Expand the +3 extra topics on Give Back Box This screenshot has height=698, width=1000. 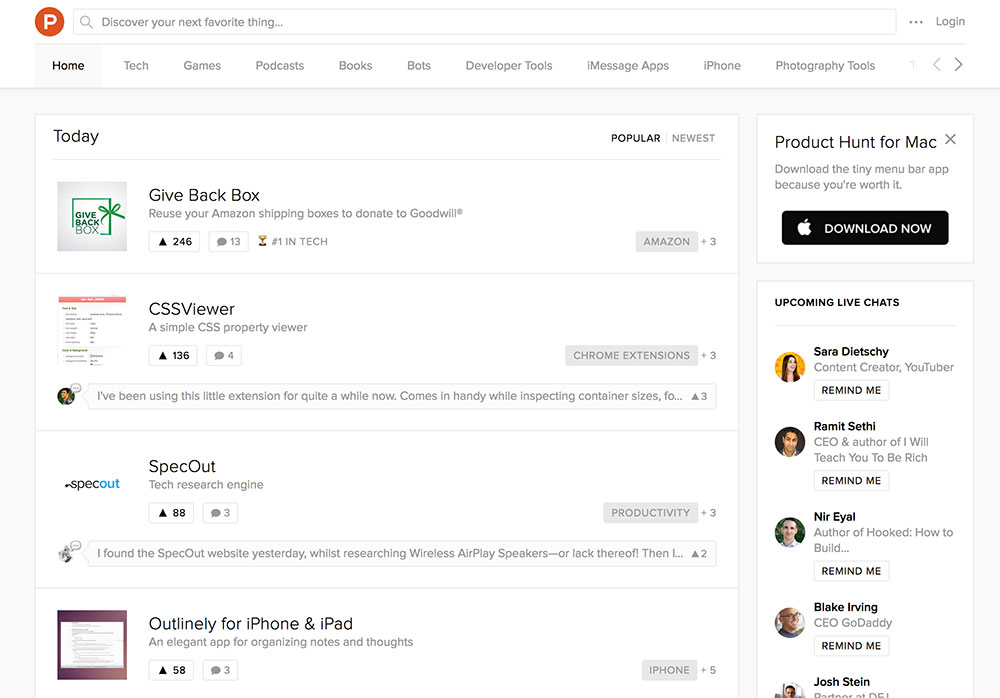(x=709, y=241)
